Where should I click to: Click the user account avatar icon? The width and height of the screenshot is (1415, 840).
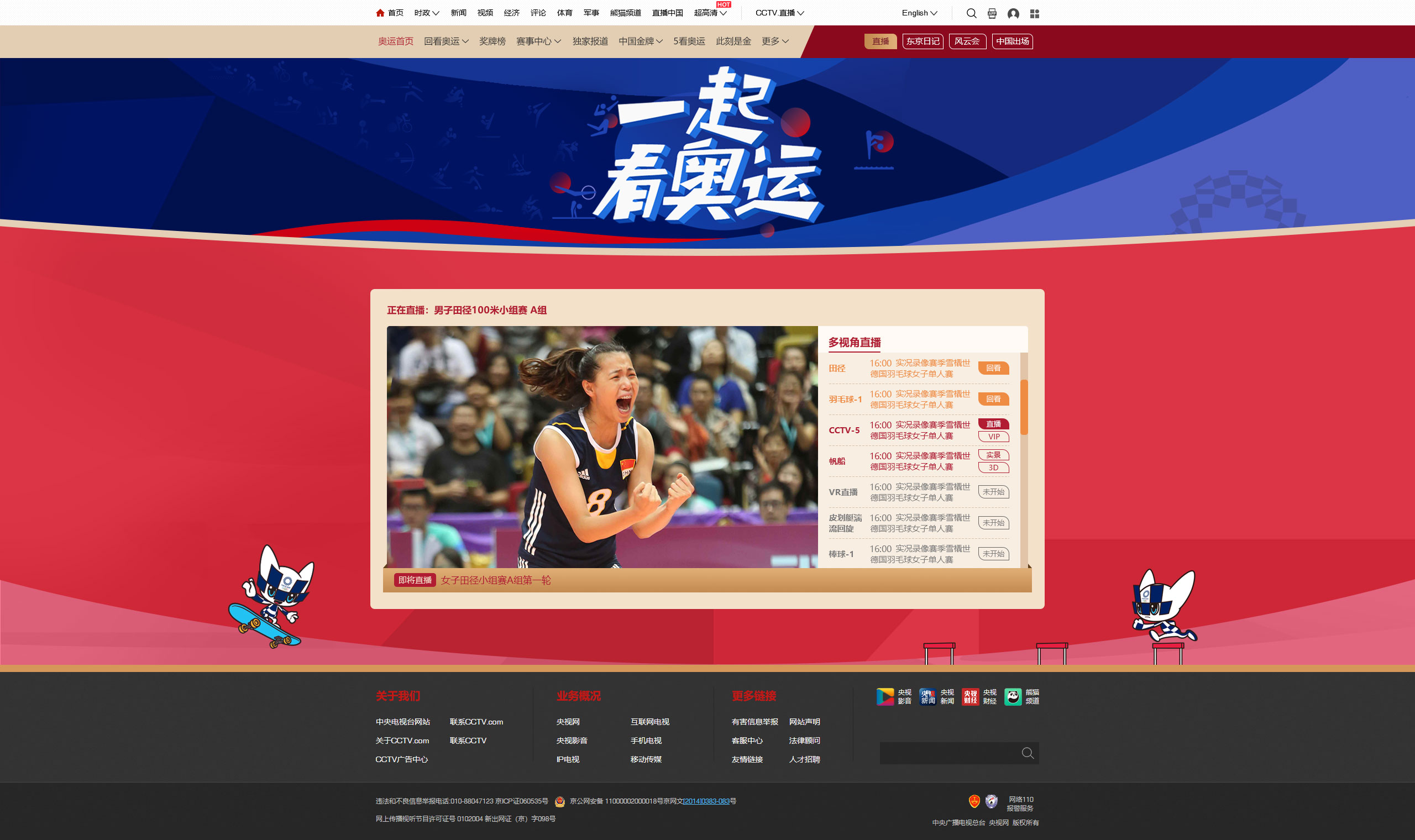(x=1013, y=14)
